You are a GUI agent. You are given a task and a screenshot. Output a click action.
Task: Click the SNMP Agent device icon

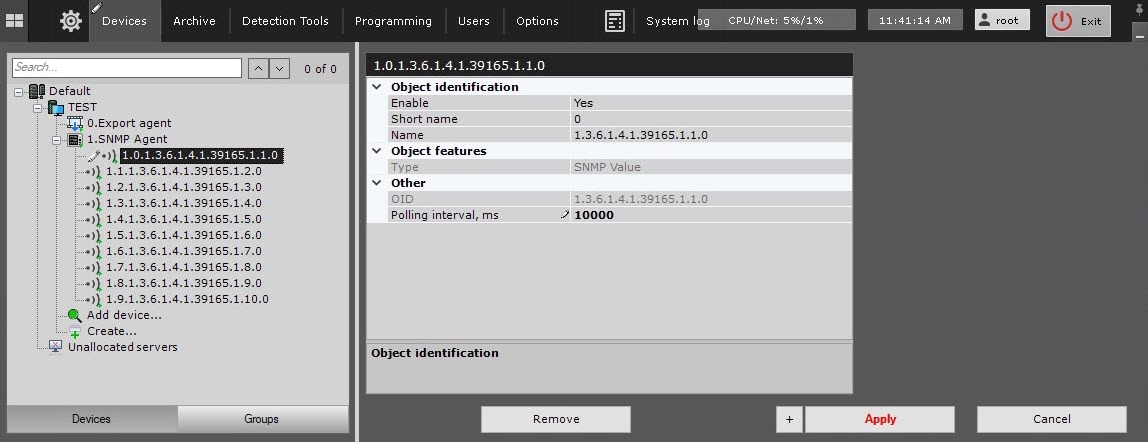coord(75,139)
